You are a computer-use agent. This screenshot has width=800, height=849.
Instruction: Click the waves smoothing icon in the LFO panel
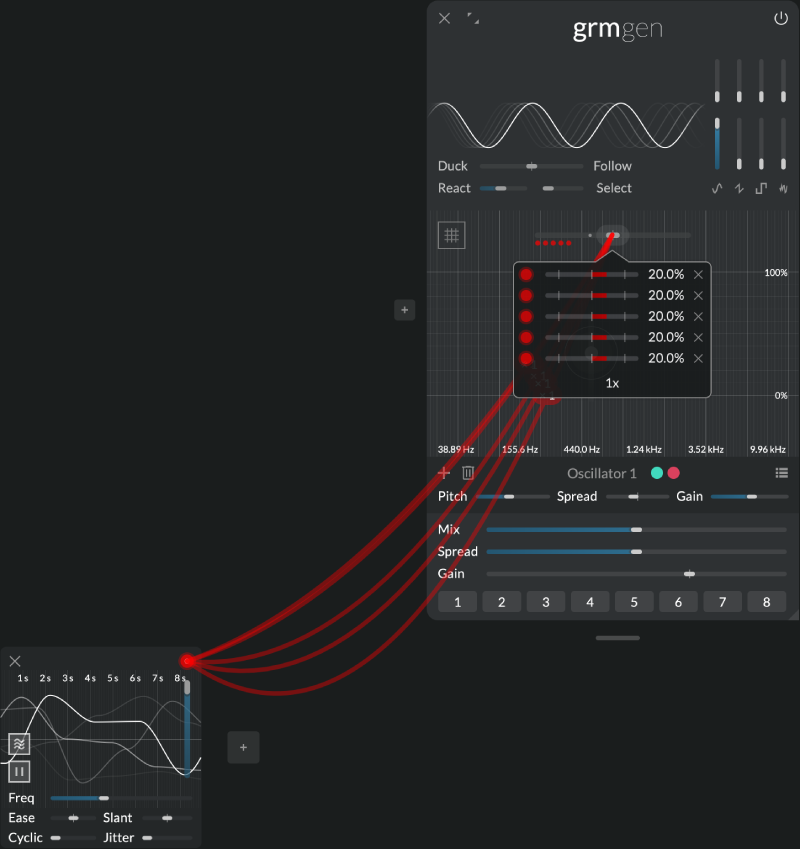coord(19,744)
